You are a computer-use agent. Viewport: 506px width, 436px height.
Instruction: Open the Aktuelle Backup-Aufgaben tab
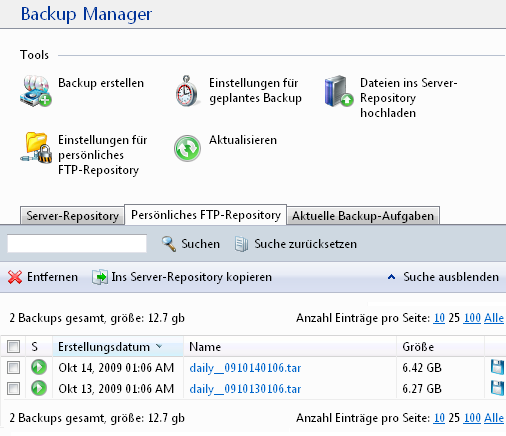(363, 216)
